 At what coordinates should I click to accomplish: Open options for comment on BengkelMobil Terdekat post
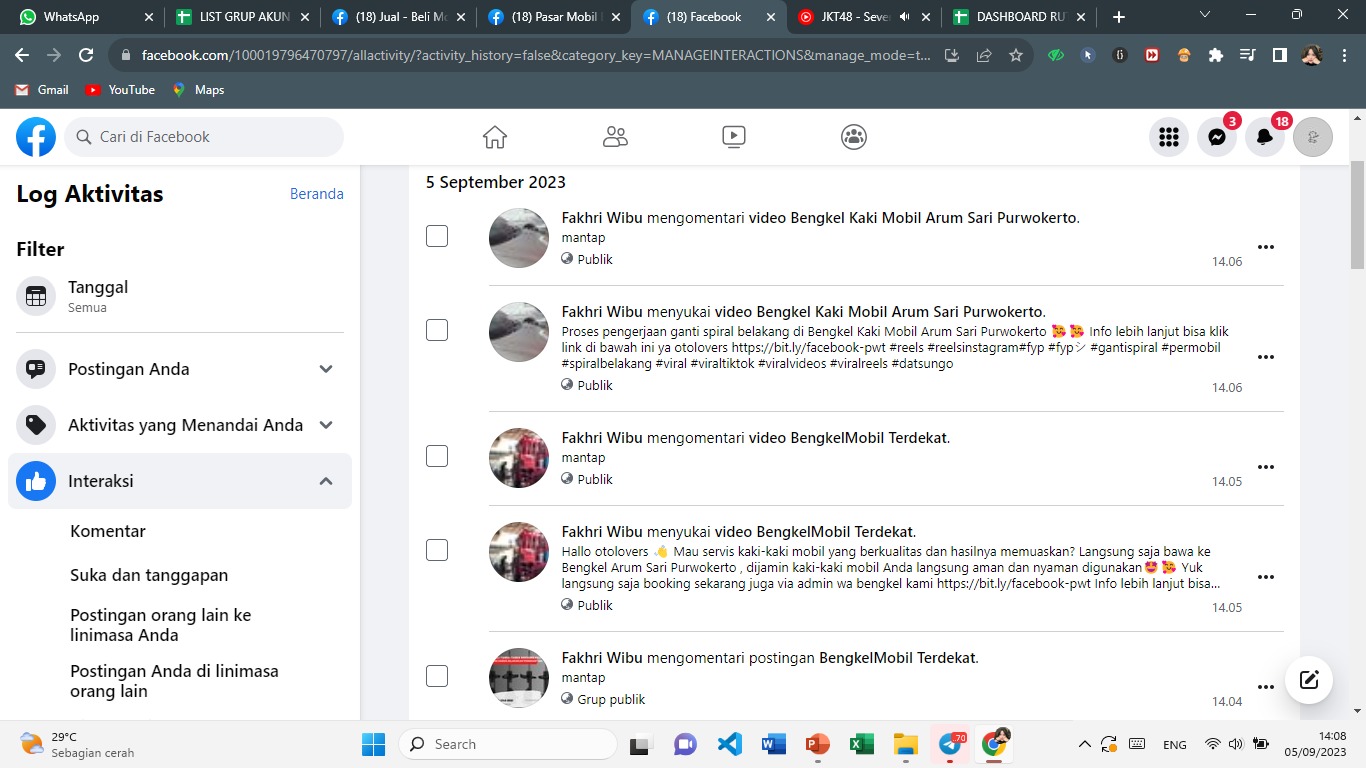tap(1266, 687)
